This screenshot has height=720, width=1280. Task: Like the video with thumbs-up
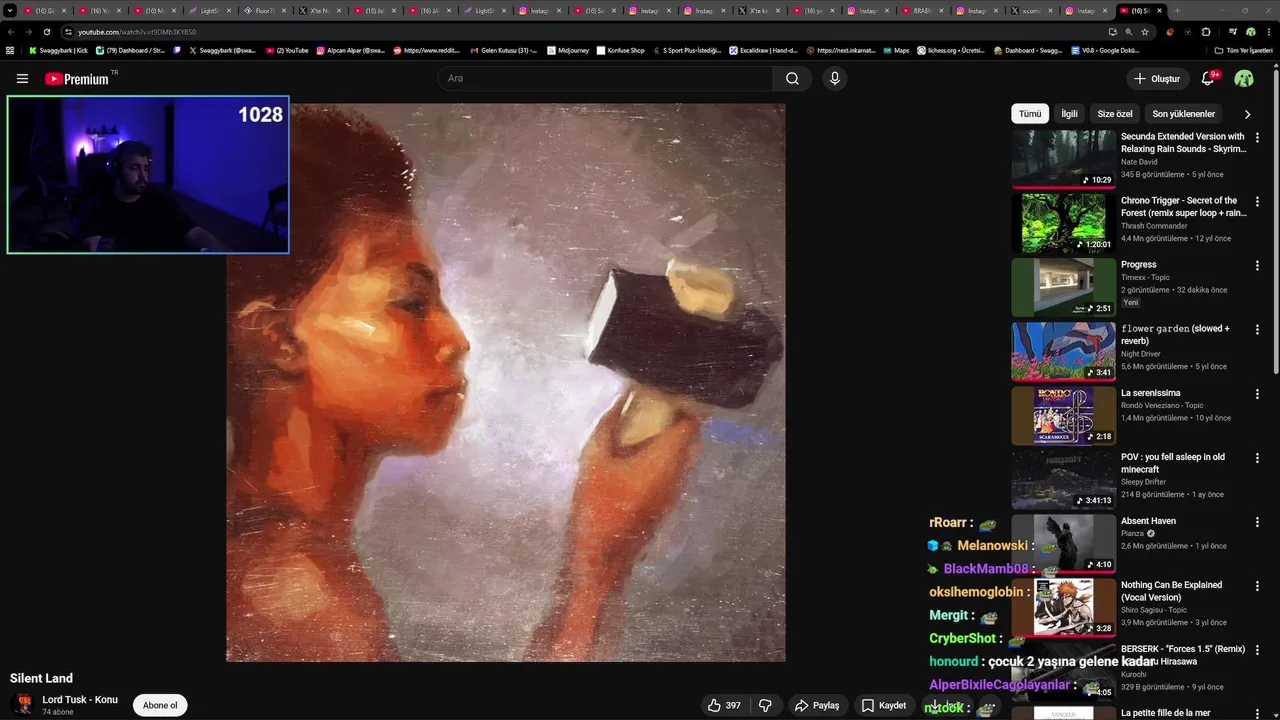(x=724, y=705)
